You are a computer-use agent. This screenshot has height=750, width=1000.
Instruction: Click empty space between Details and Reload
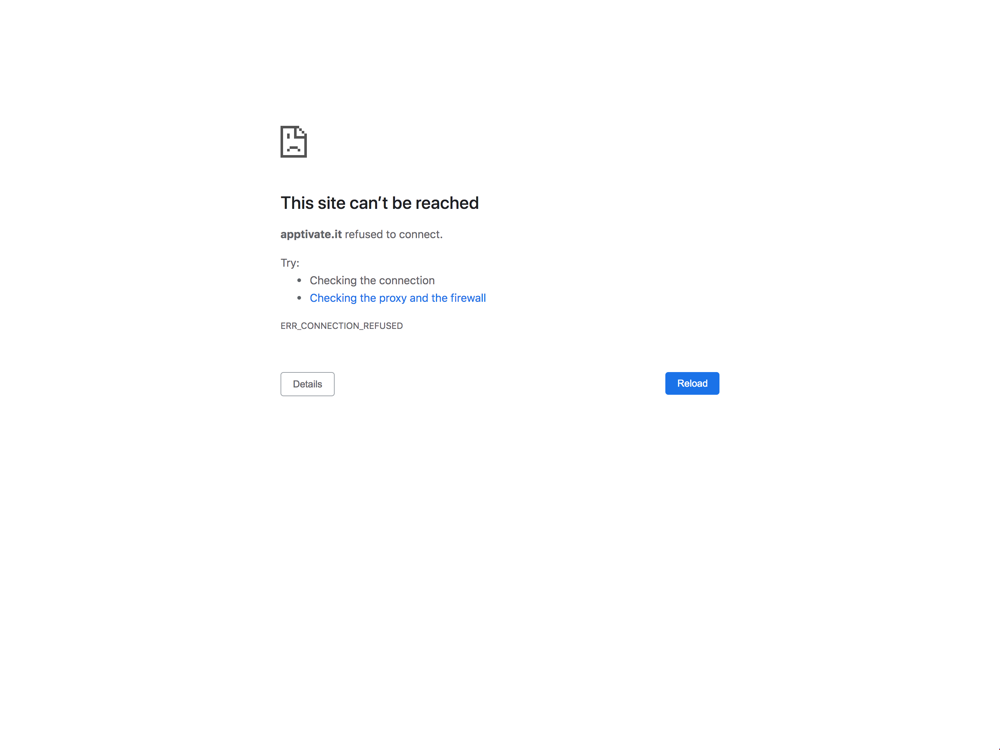(x=500, y=384)
